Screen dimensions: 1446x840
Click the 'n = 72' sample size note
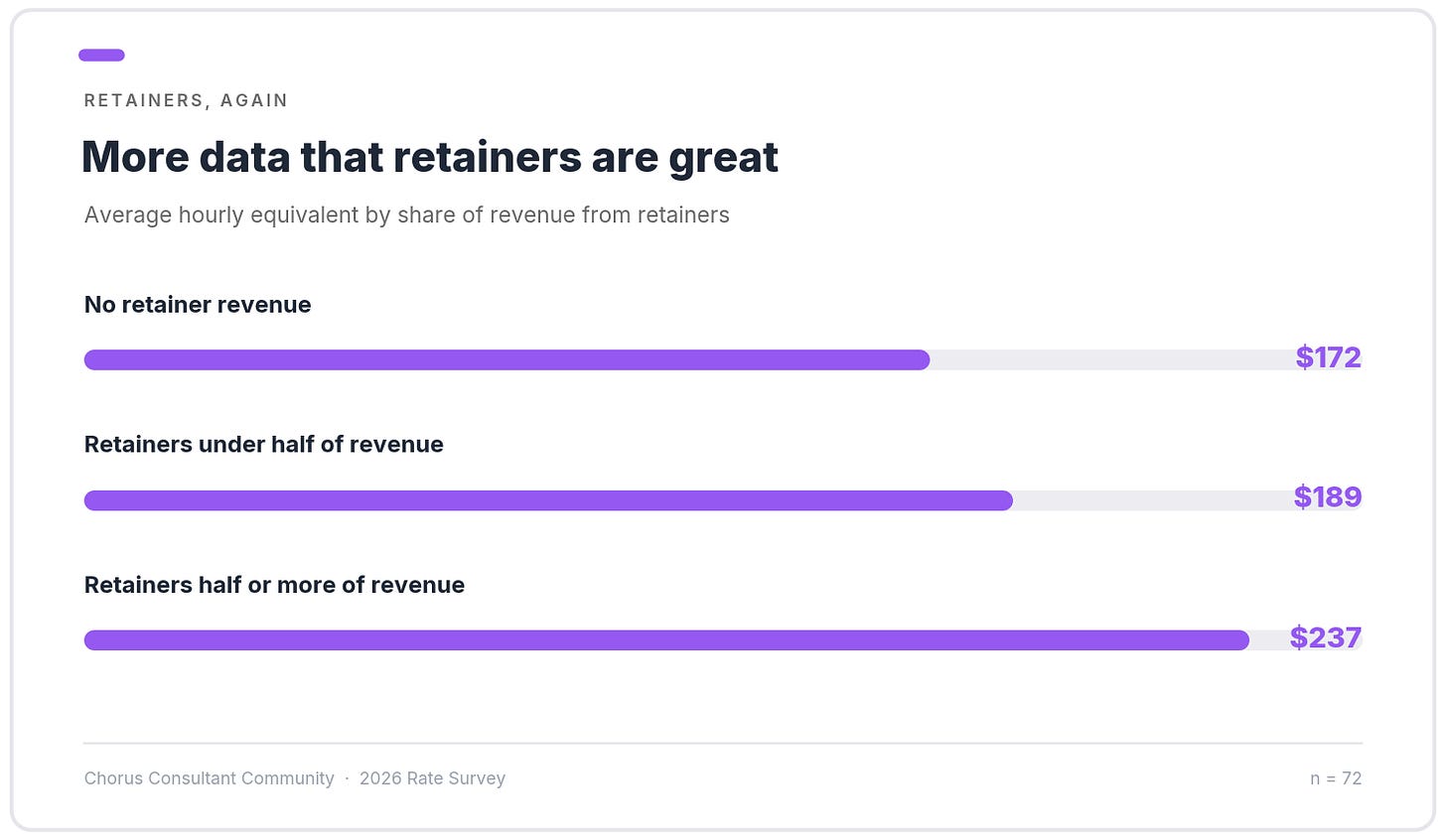[1336, 778]
